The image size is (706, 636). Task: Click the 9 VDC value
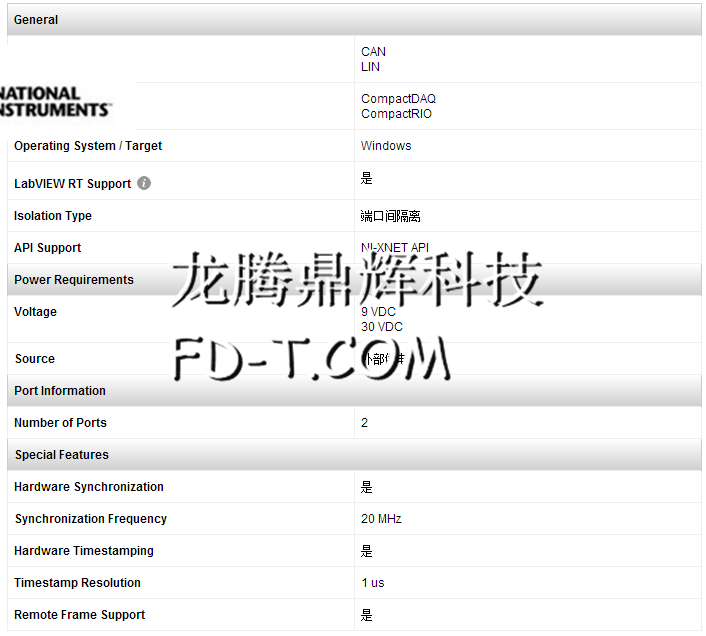tap(378, 311)
